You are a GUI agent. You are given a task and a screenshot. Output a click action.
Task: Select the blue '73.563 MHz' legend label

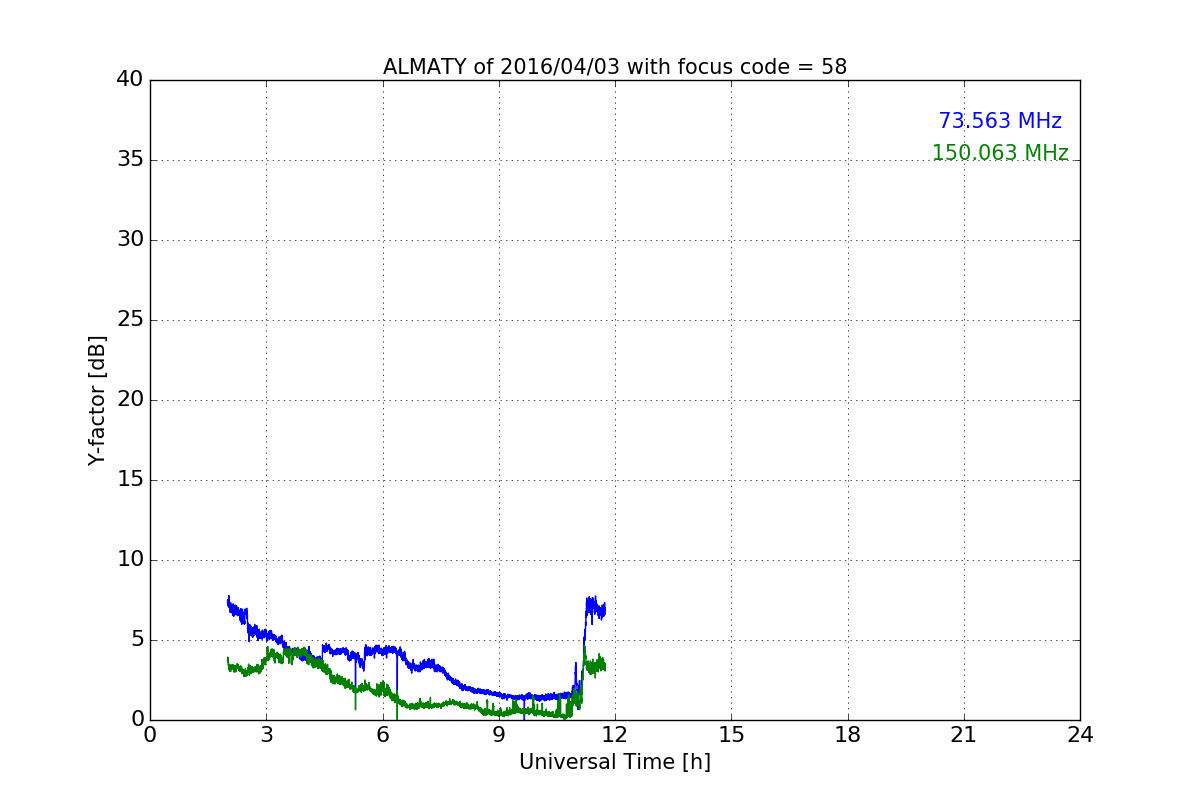click(x=1000, y=121)
